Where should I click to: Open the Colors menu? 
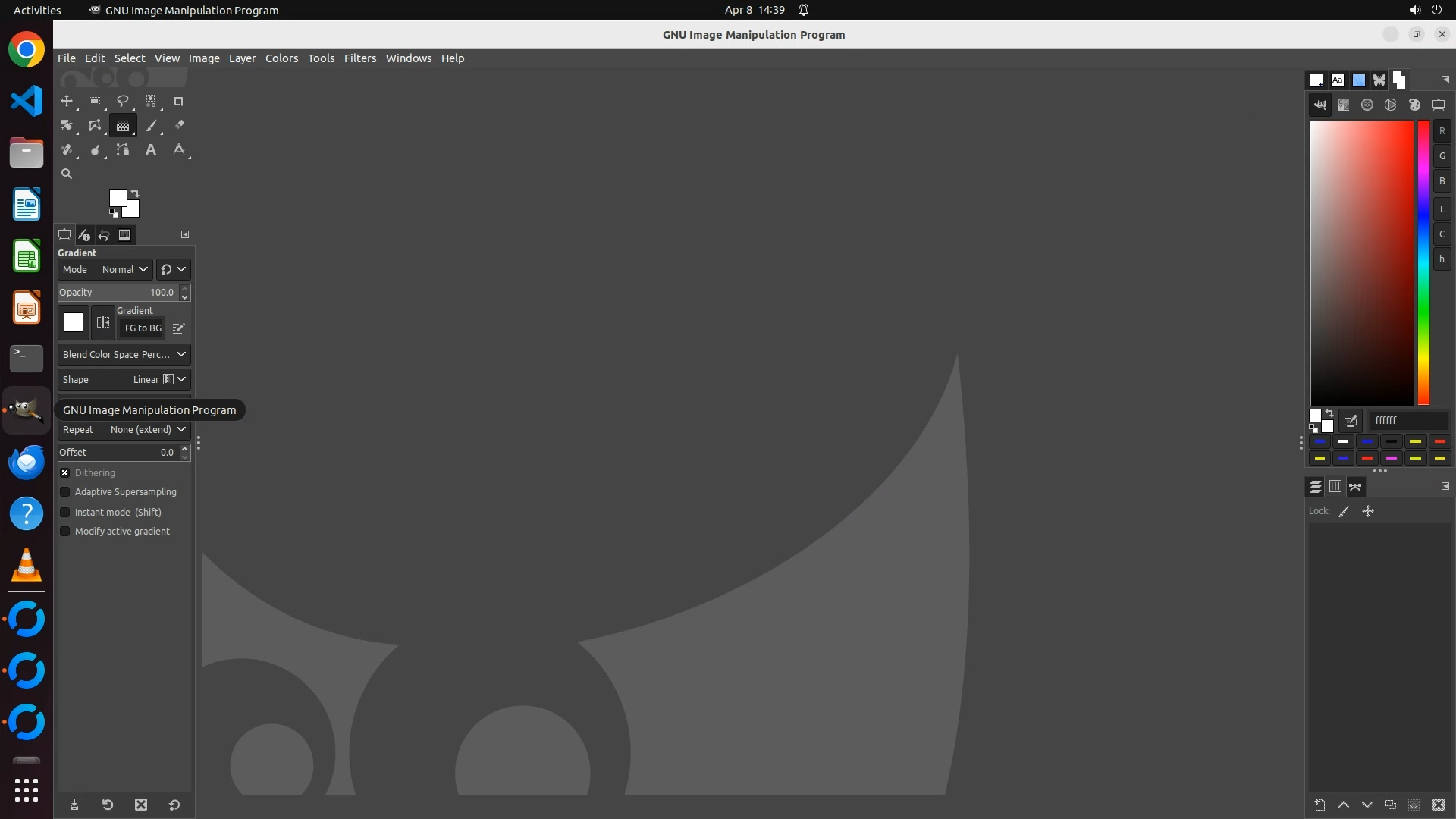click(281, 58)
